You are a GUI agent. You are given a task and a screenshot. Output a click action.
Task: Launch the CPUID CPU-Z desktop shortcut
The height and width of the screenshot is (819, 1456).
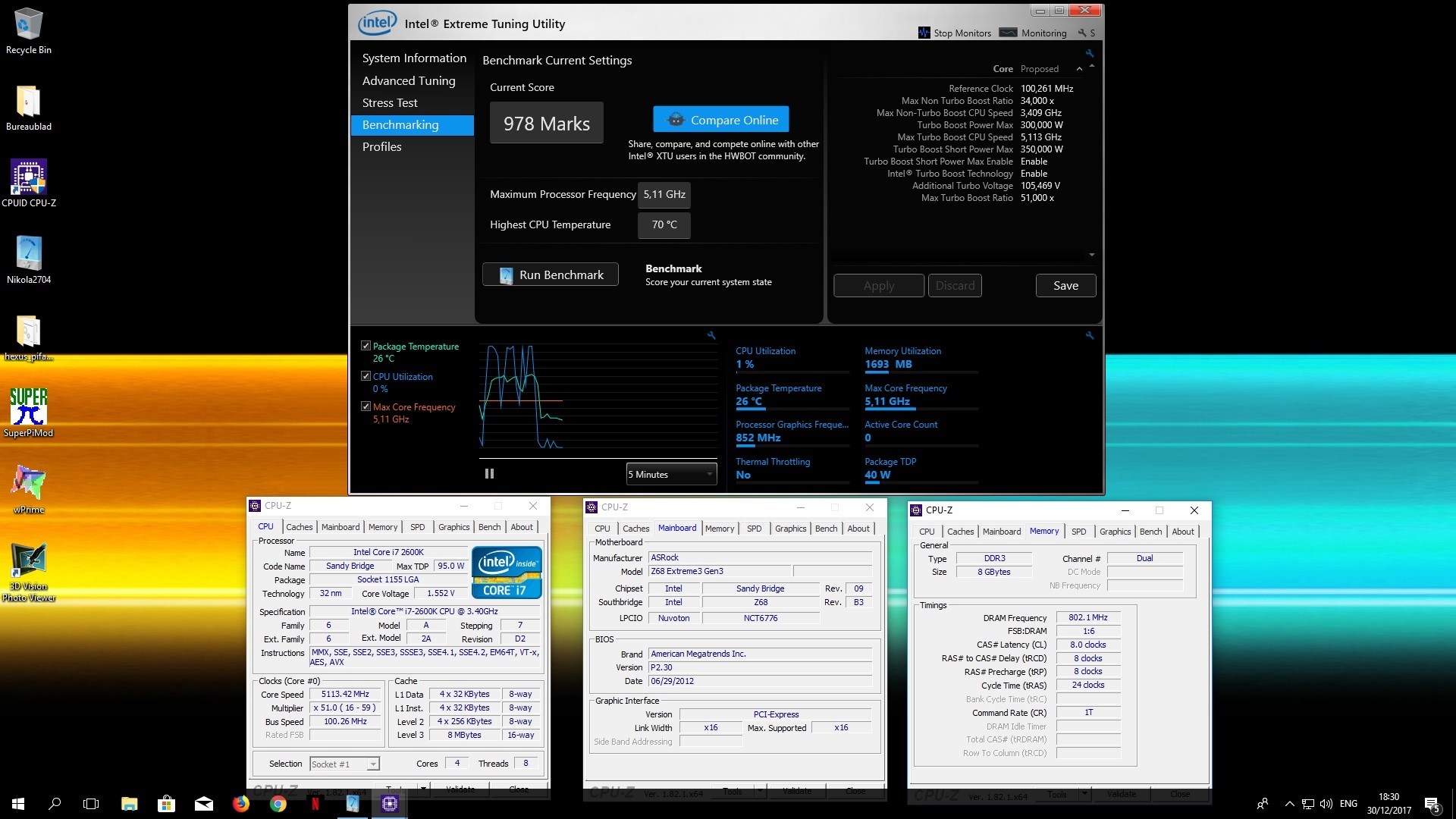[x=29, y=184]
